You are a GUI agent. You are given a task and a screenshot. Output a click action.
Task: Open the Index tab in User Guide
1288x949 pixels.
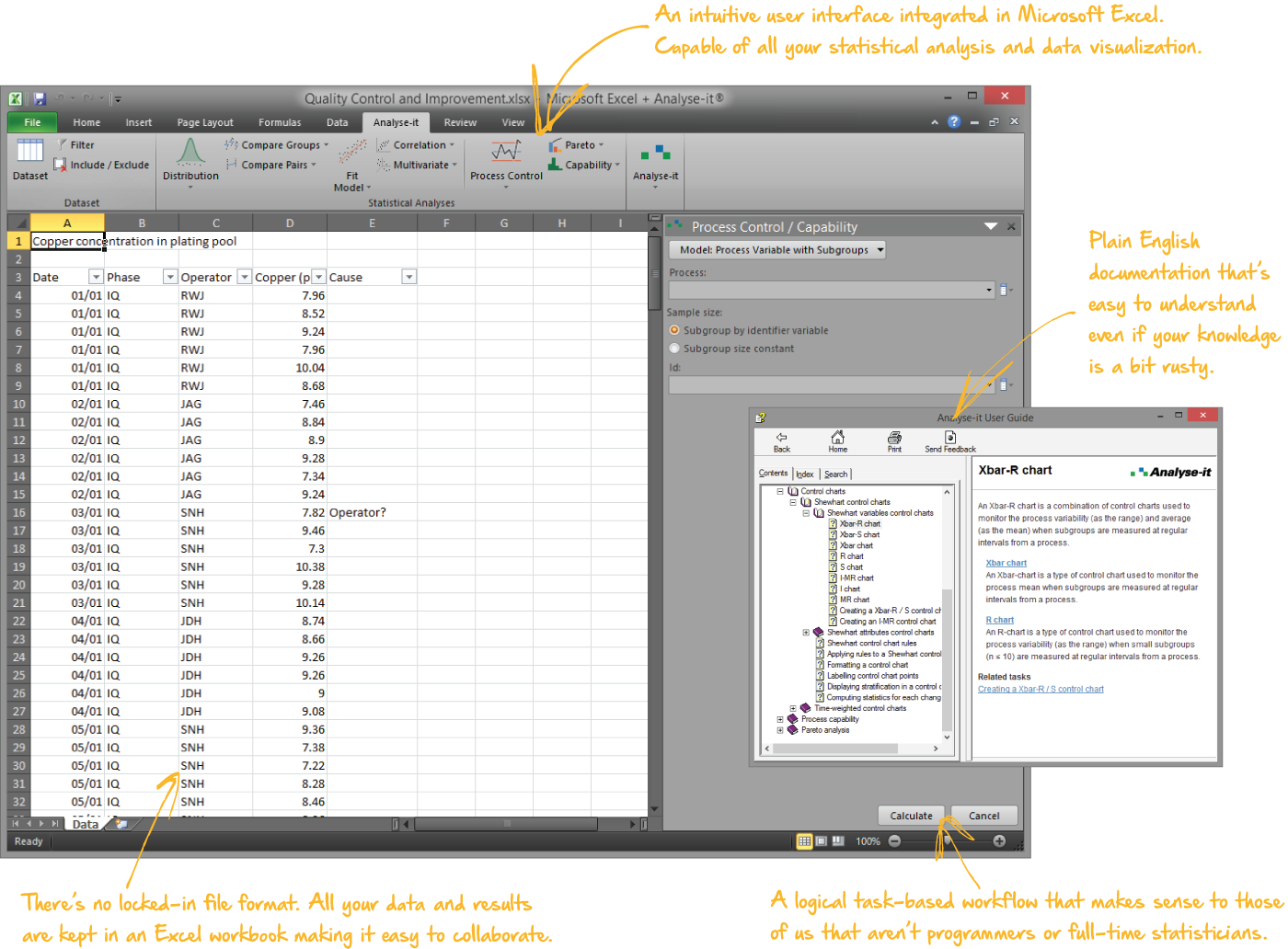coord(805,474)
